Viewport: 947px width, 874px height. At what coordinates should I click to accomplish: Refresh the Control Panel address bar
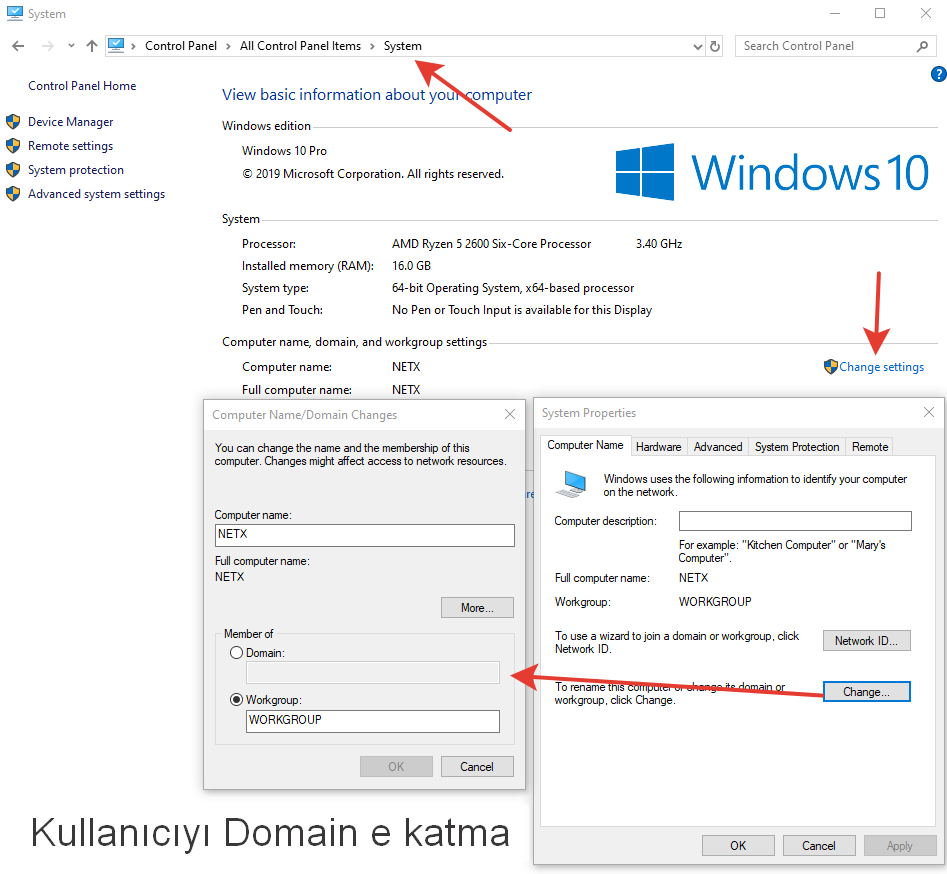point(715,46)
